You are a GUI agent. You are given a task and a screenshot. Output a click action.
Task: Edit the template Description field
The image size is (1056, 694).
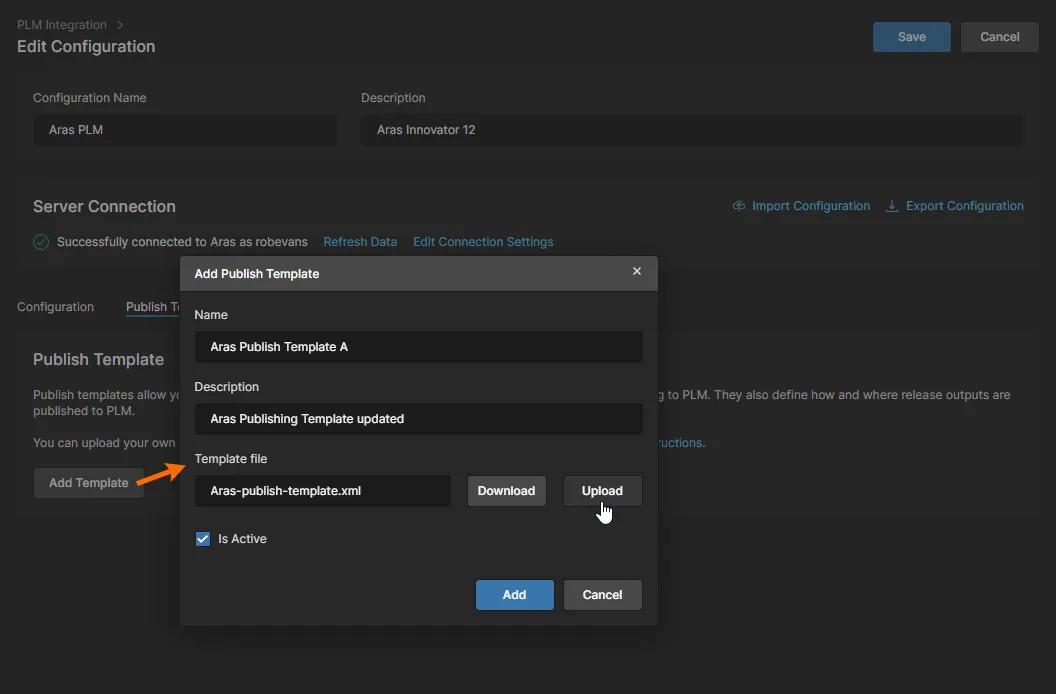418,418
